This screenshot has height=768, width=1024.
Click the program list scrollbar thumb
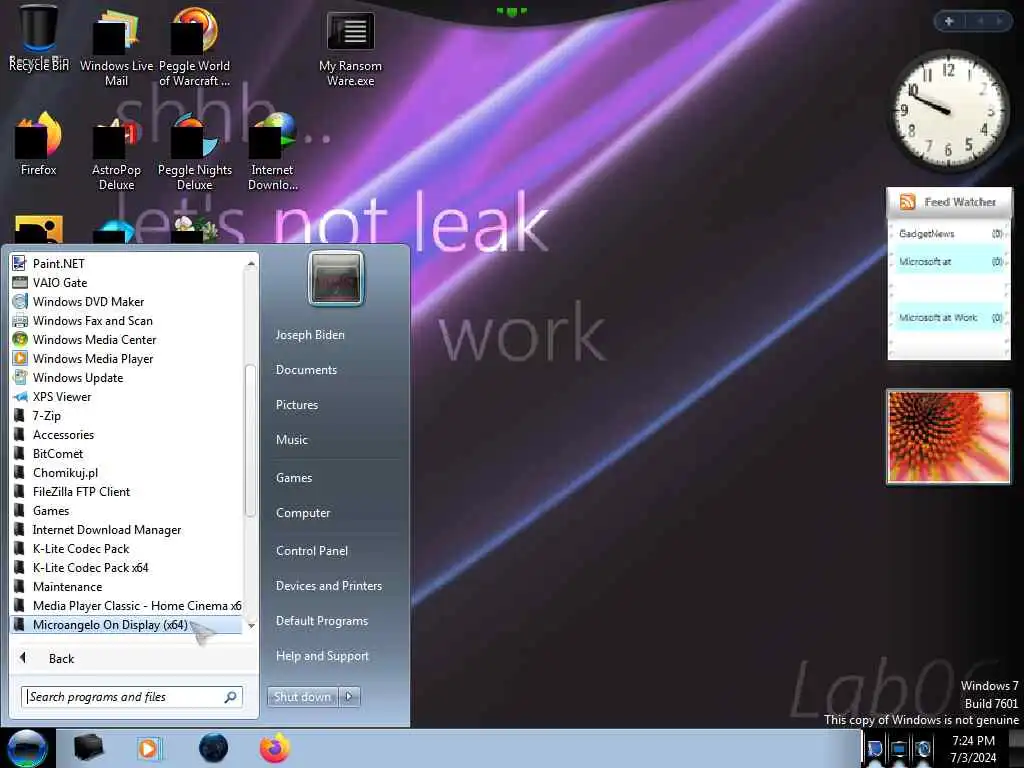(x=250, y=440)
